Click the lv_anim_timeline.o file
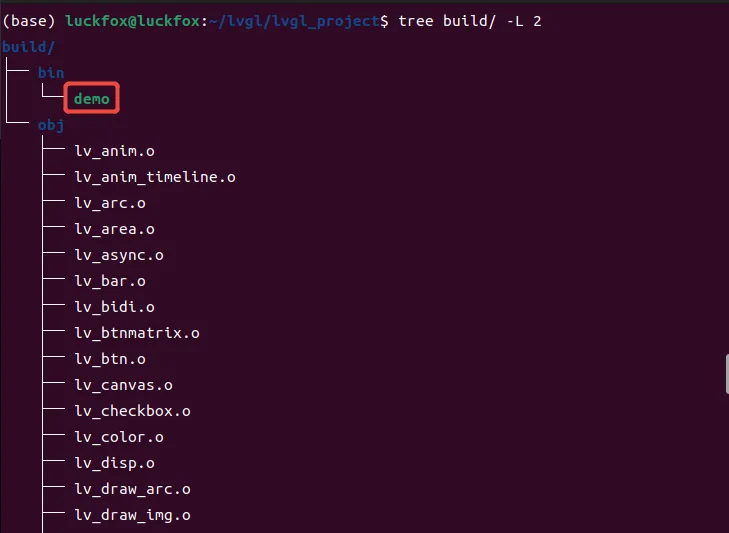Image resolution: width=729 pixels, height=533 pixels. coord(155,177)
